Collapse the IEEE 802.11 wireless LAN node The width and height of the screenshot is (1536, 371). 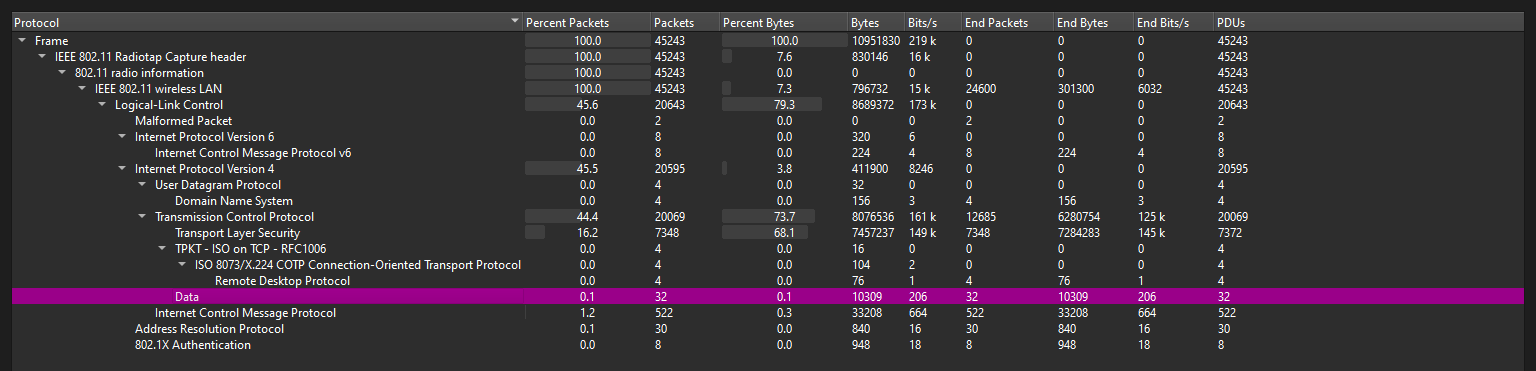click(x=82, y=89)
